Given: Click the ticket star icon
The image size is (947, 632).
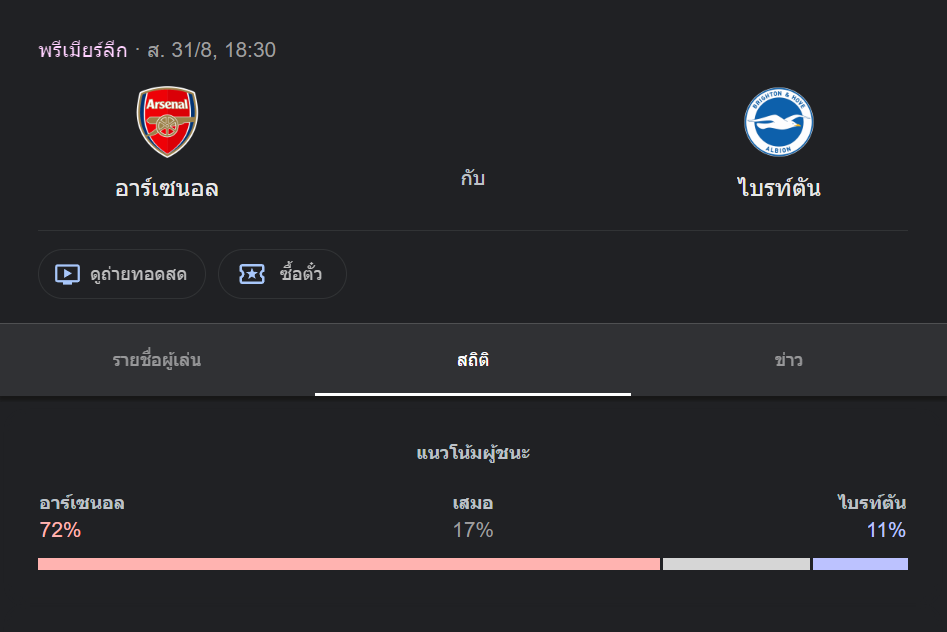Looking at the screenshot, I should (x=252, y=274).
